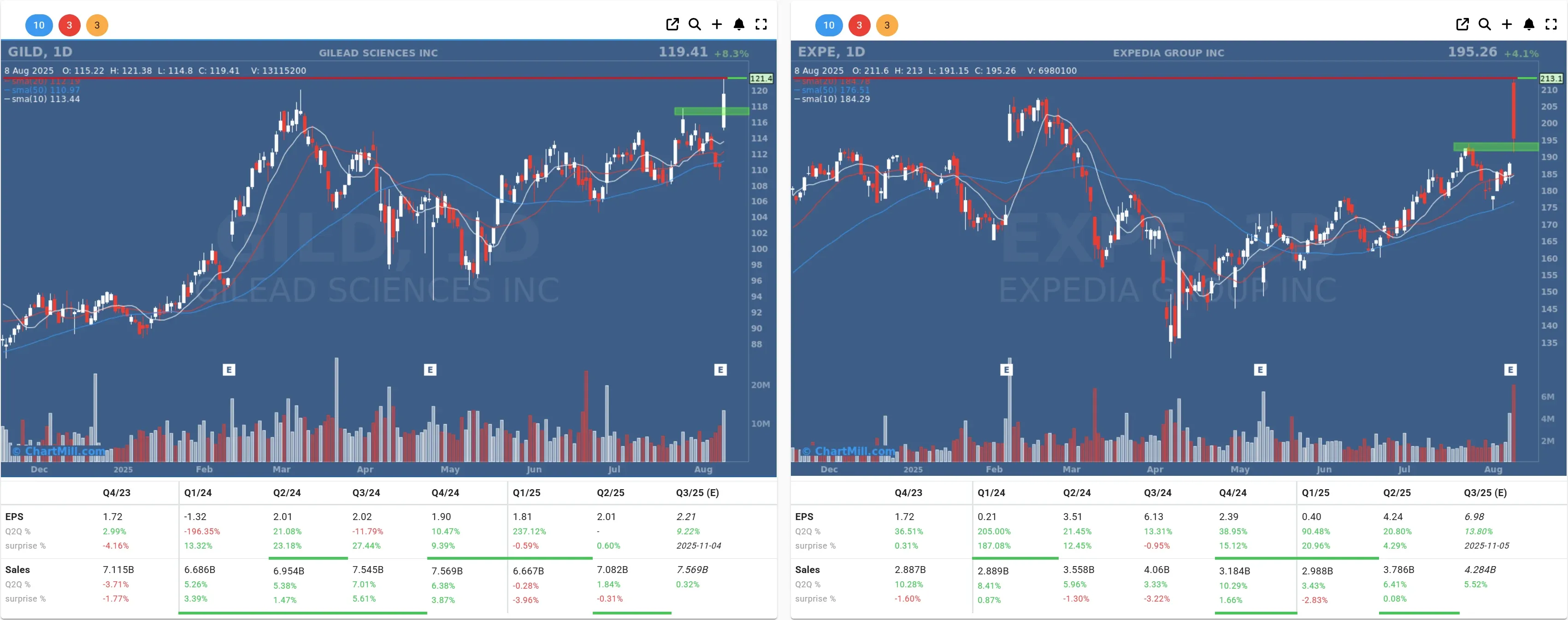This screenshot has width=1568, height=620.
Task: Click the blue 10 badge above GILD
Action: click(x=39, y=25)
